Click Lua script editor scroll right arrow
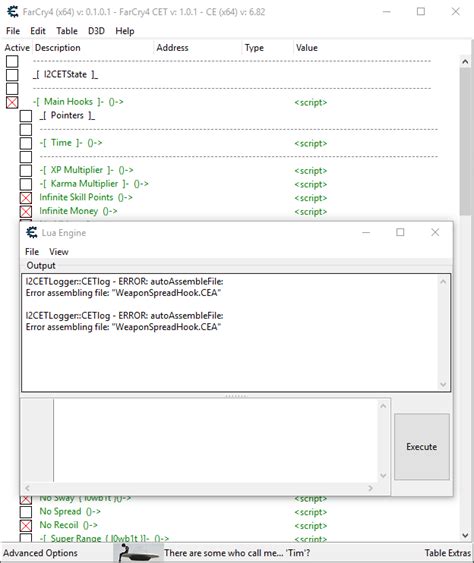This screenshot has height=563, width=474. coord(371,488)
